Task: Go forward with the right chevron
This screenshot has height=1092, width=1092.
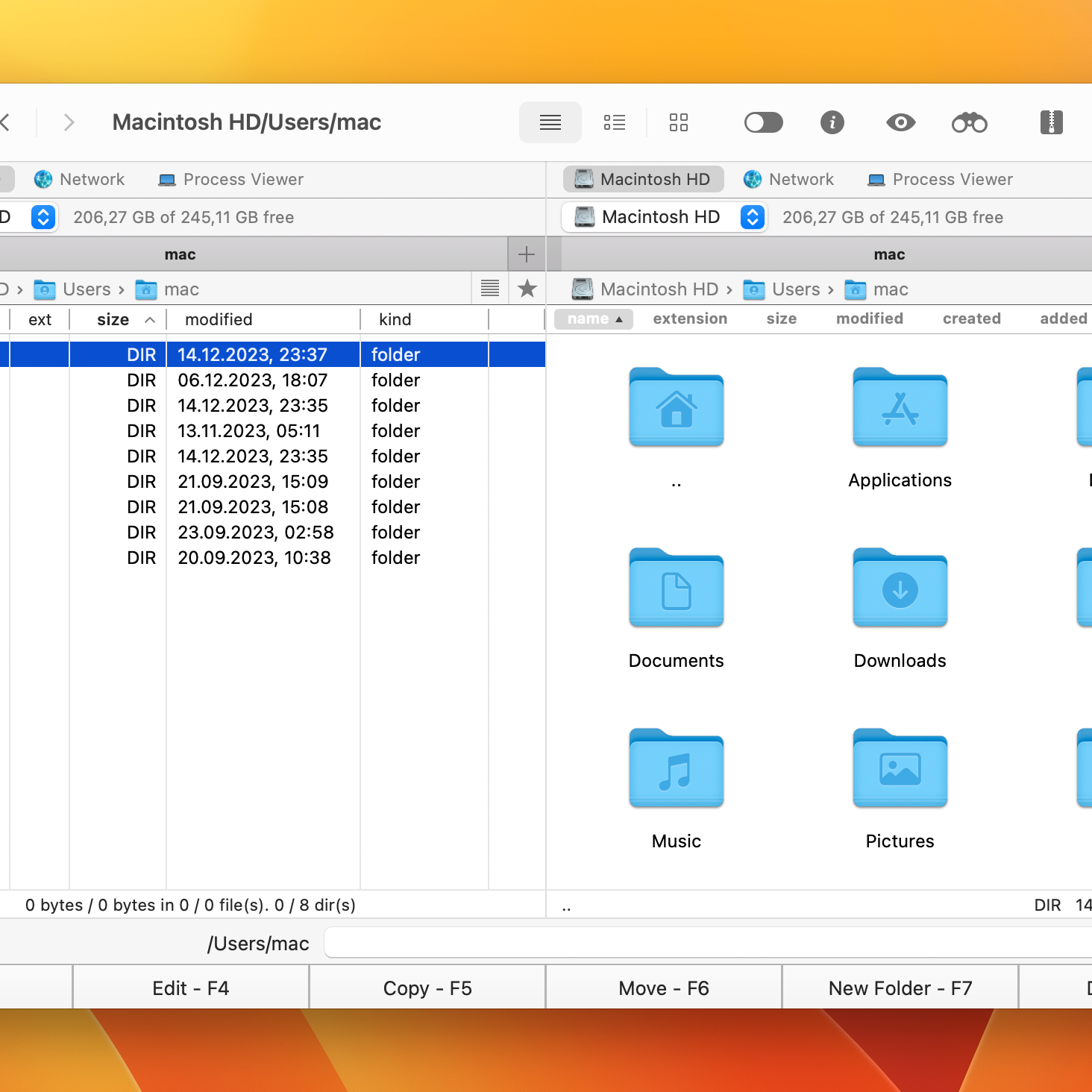Action: (69, 122)
